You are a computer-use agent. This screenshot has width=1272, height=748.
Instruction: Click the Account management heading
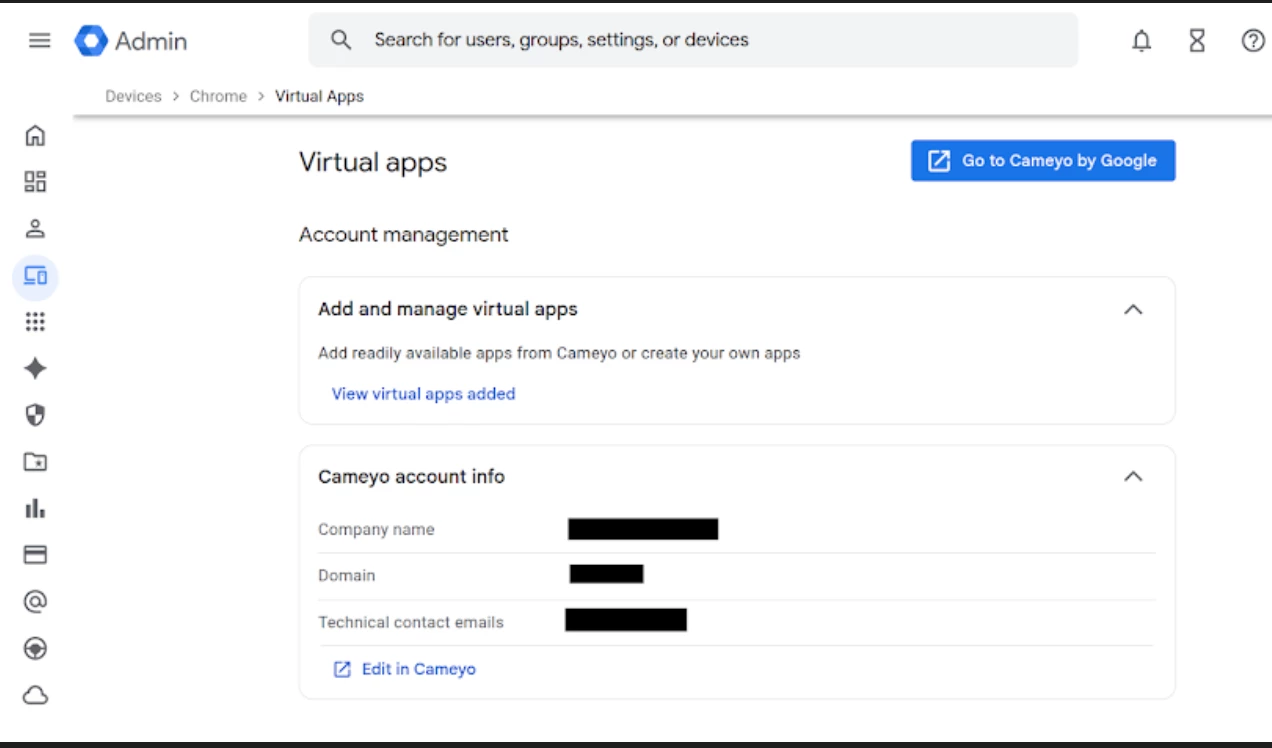click(x=404, y=235)
